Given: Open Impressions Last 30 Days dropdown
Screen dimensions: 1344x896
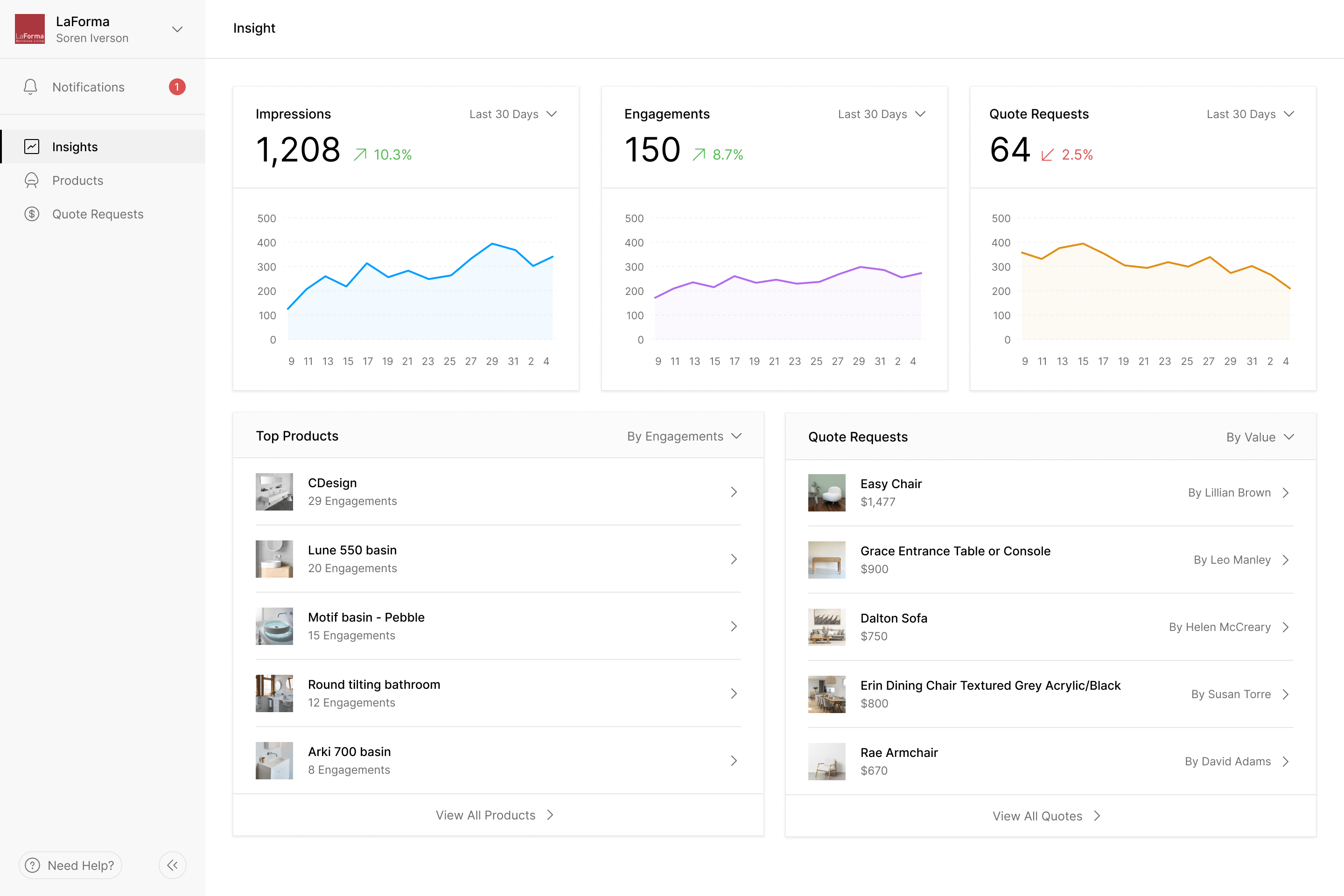Looking at the screenshot, I should click(512, 114).
